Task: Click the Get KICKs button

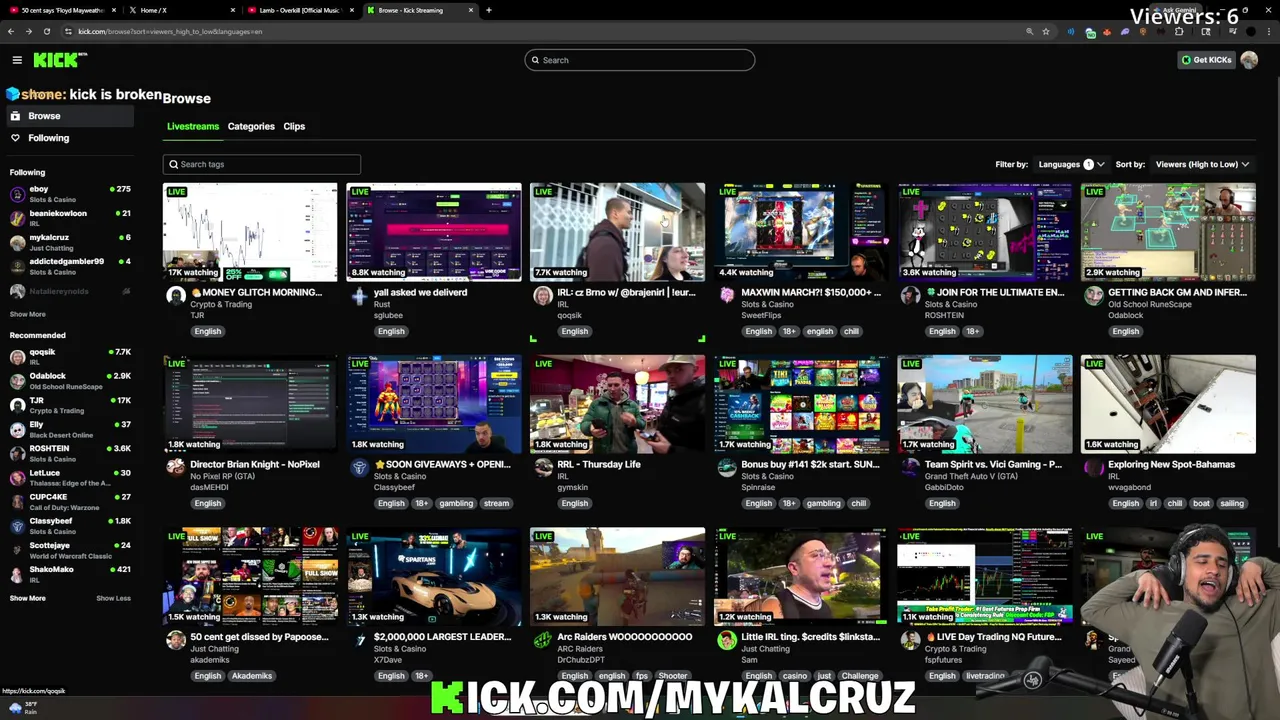Action: [x=1206, y=60]
